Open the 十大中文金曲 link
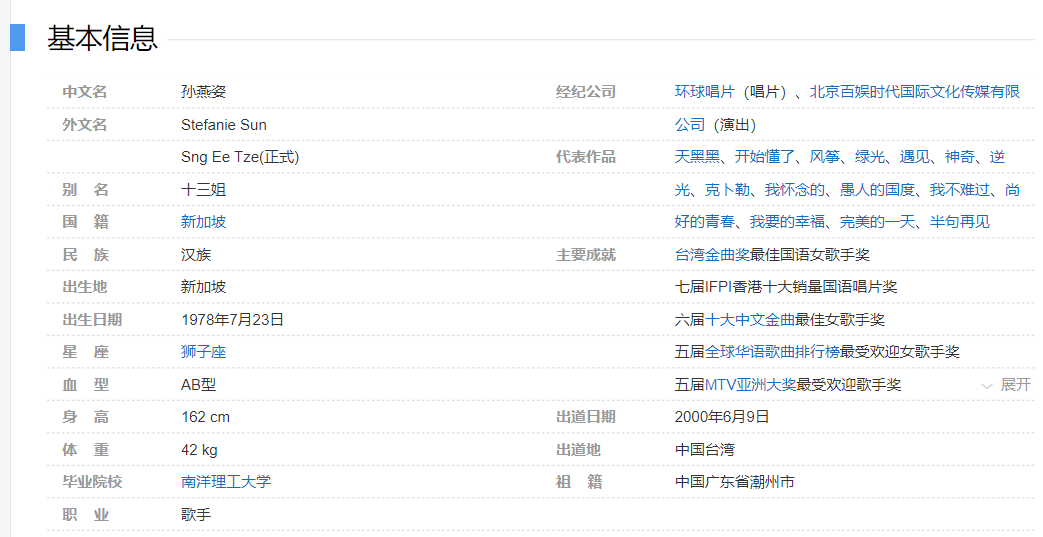This screenshot has width=1043, height=537. click(750, 319)
